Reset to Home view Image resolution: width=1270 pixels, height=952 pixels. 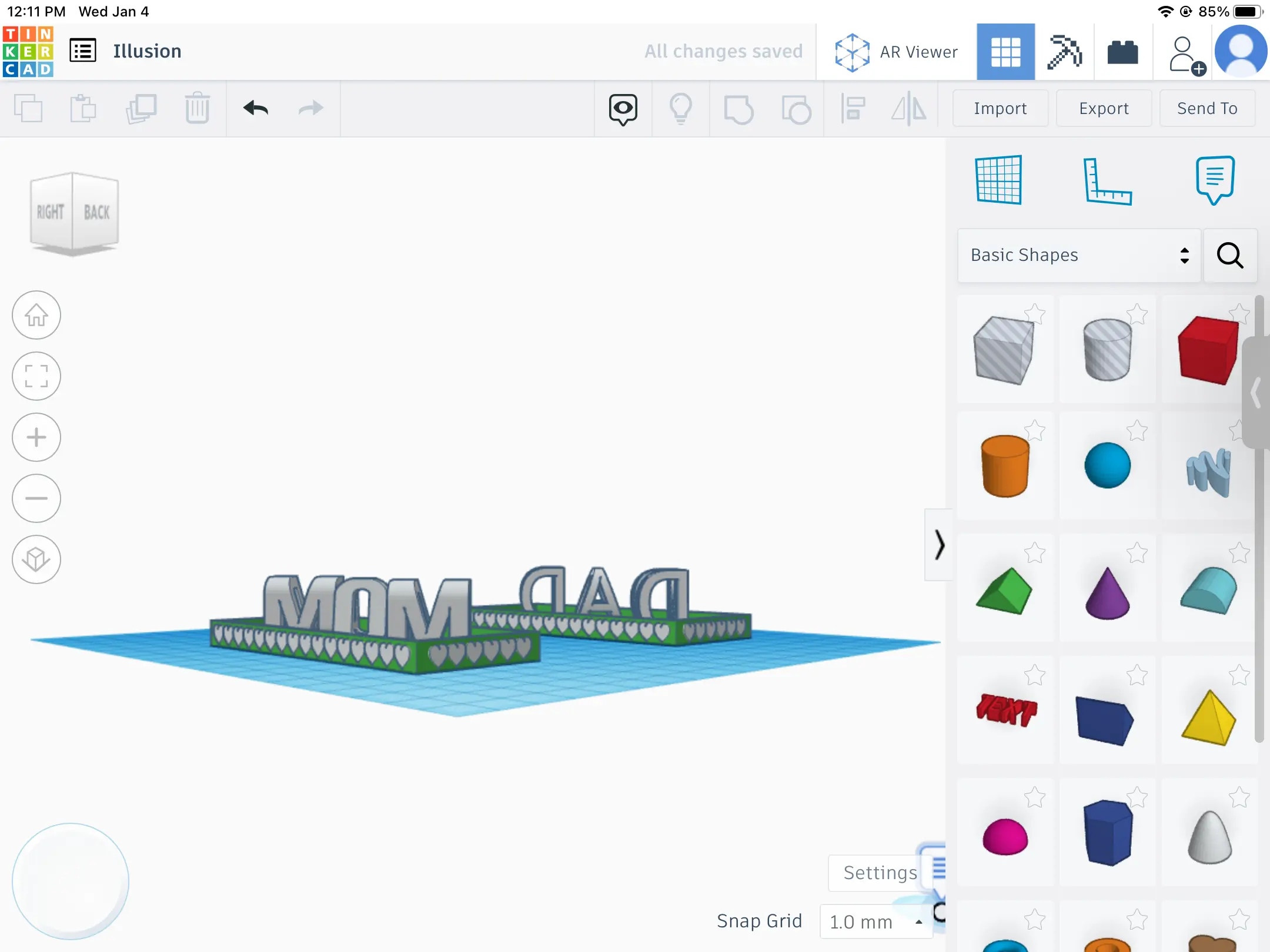pos(36,315)
